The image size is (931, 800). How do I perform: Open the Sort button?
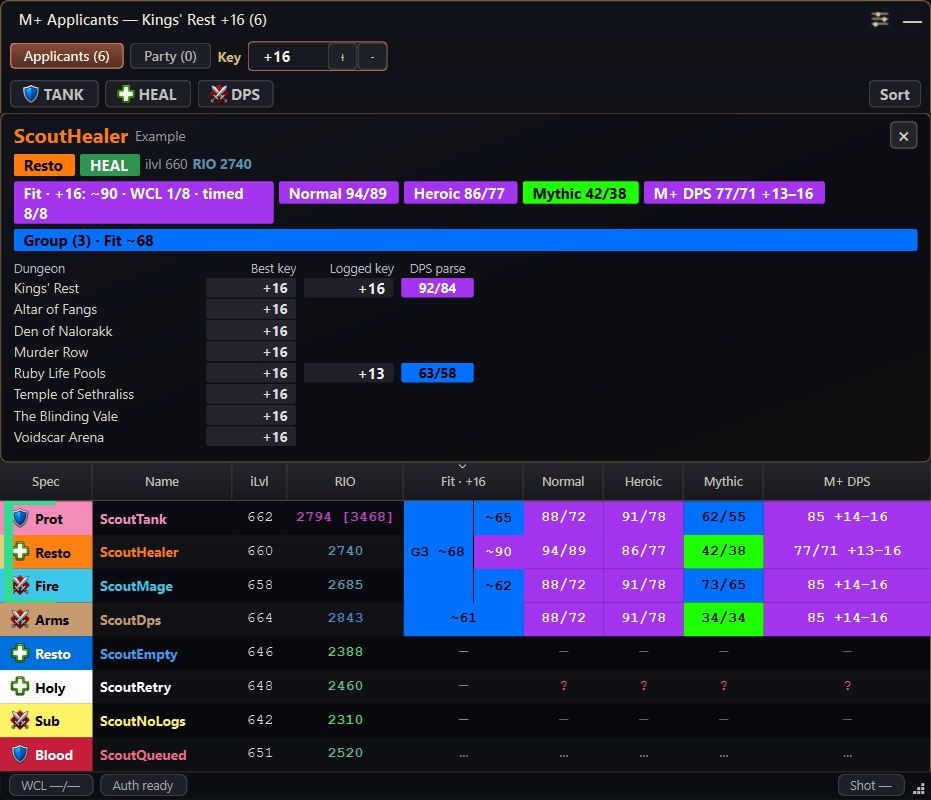click(894, 94)
